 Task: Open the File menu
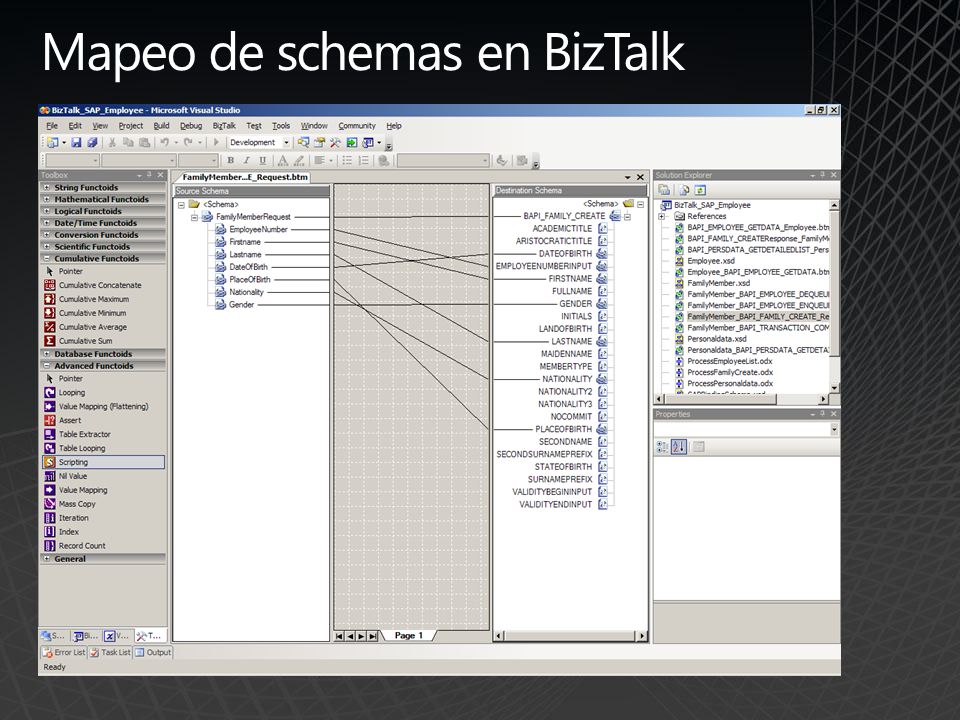(52, 126)
